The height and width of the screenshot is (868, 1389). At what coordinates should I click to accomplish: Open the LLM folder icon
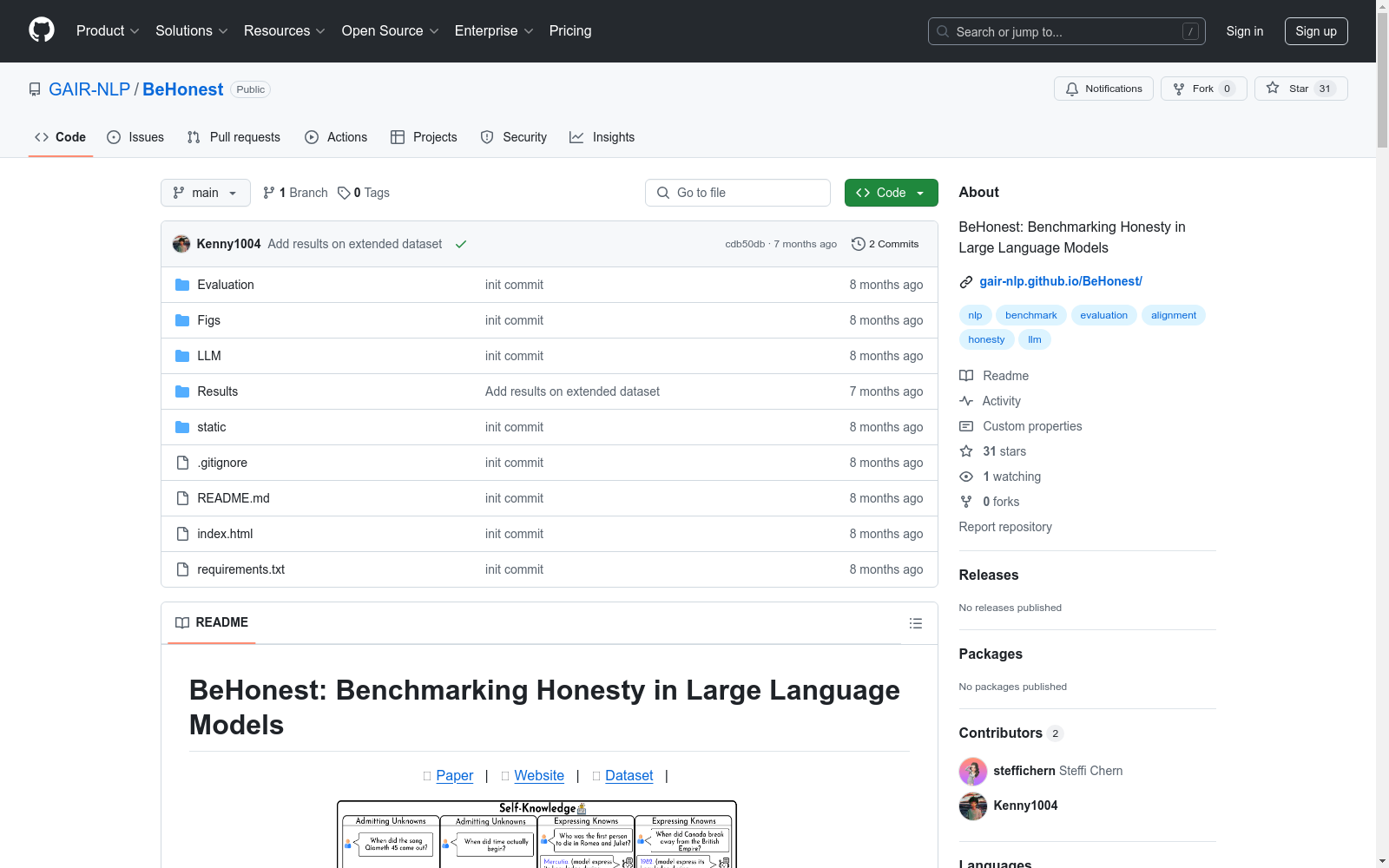(x=182, y=356)
